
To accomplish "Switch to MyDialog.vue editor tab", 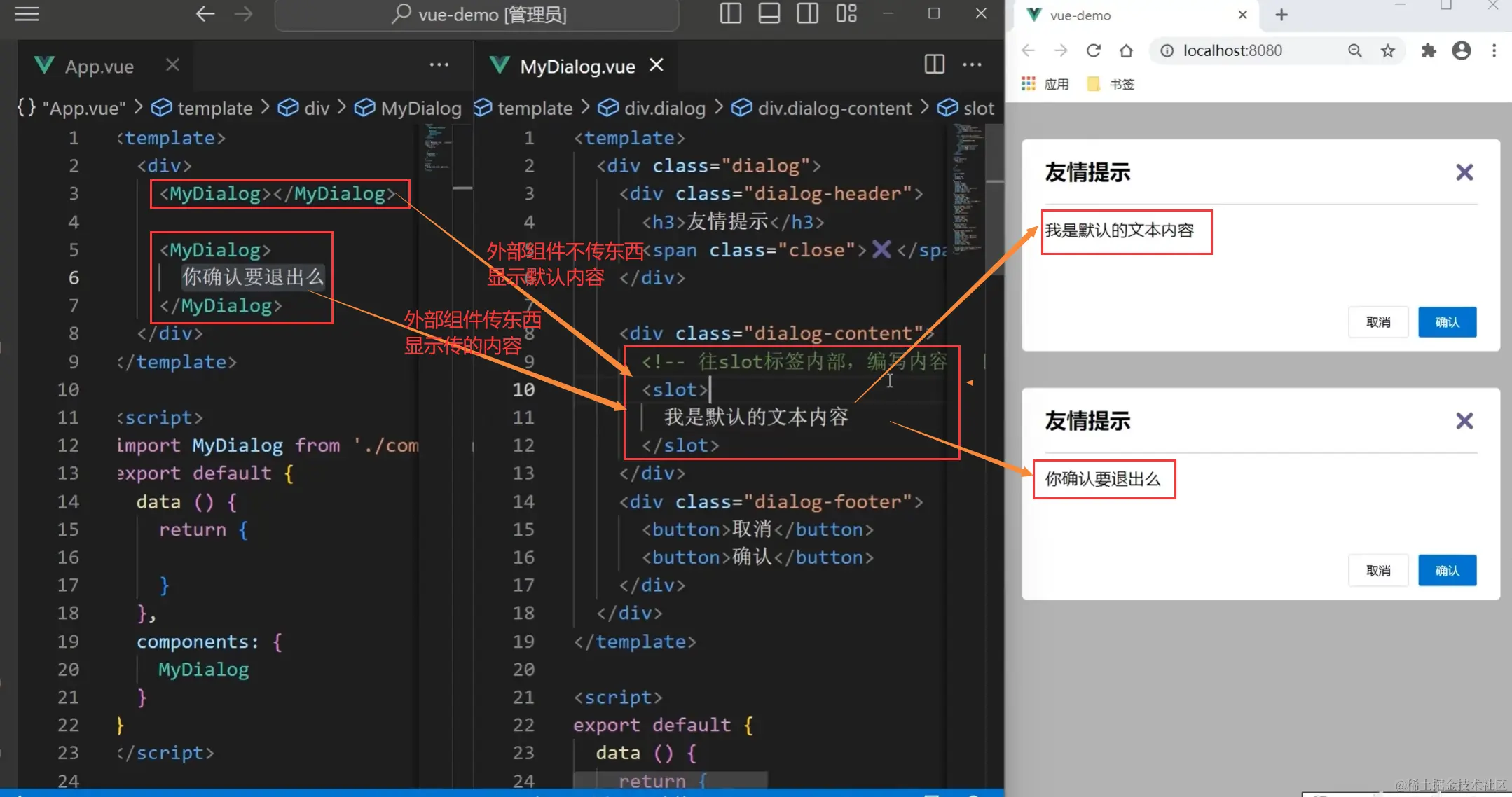I will (x=577, y=67).
